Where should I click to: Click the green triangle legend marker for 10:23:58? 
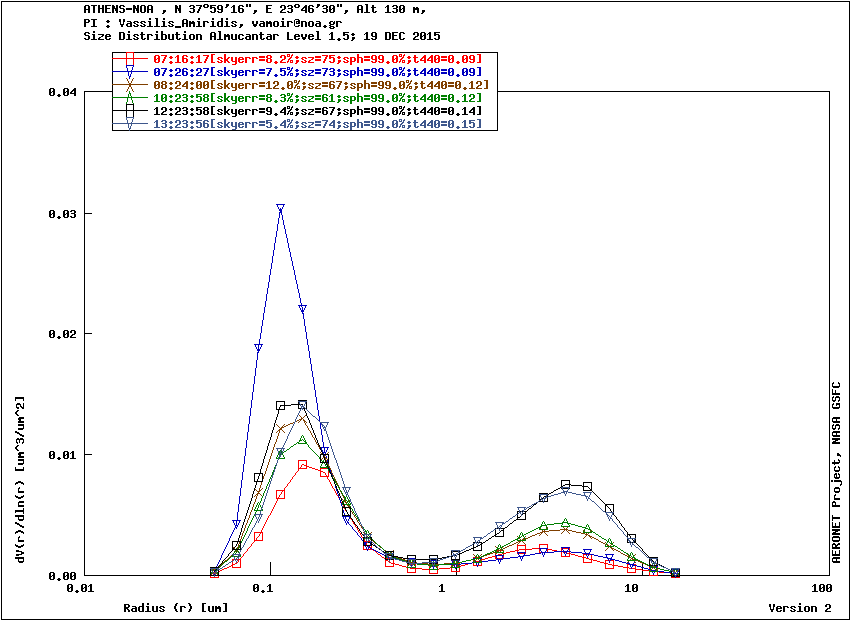[x=130, y=98]
